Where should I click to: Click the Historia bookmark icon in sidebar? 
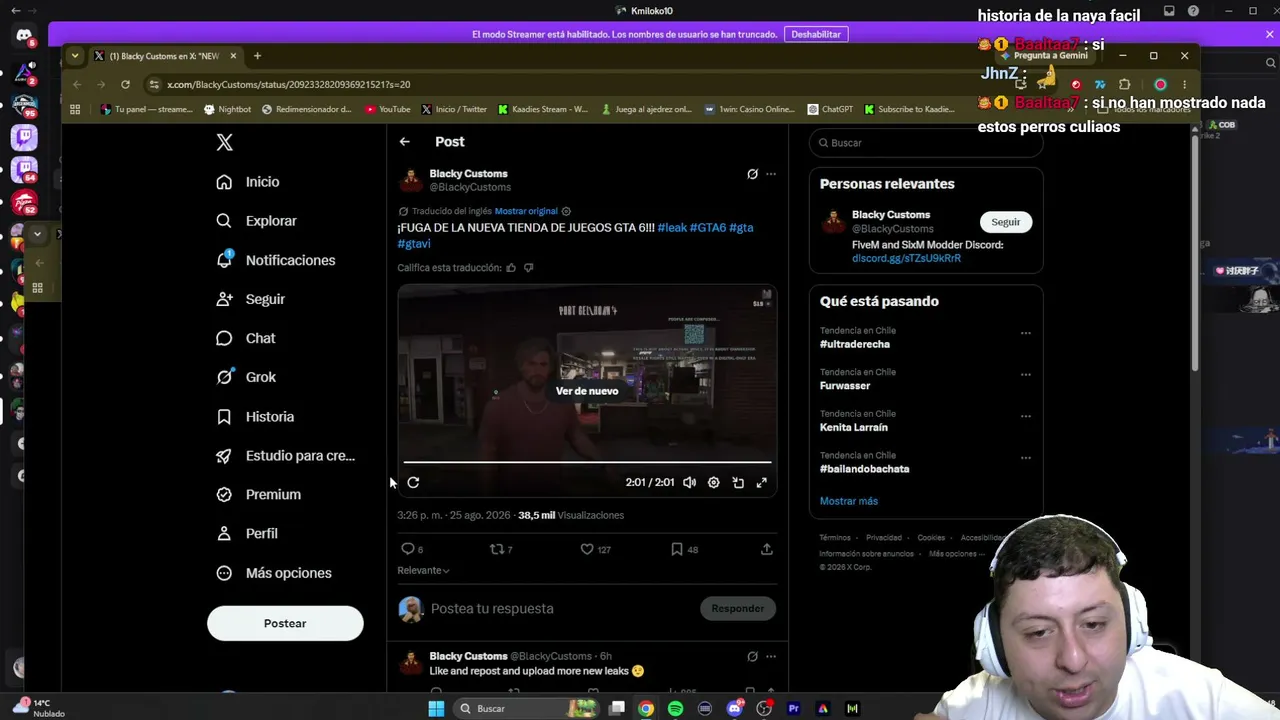tap(224, 416)
